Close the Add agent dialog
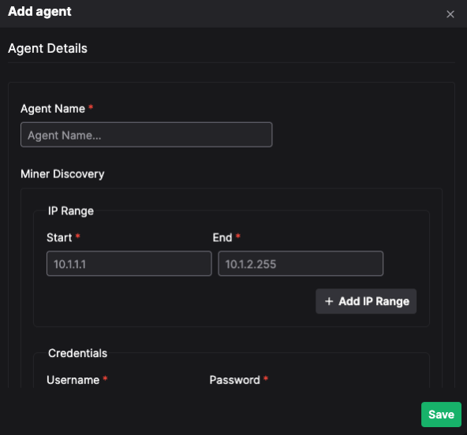This screenshot has height=435, width=467. point(450,14)
